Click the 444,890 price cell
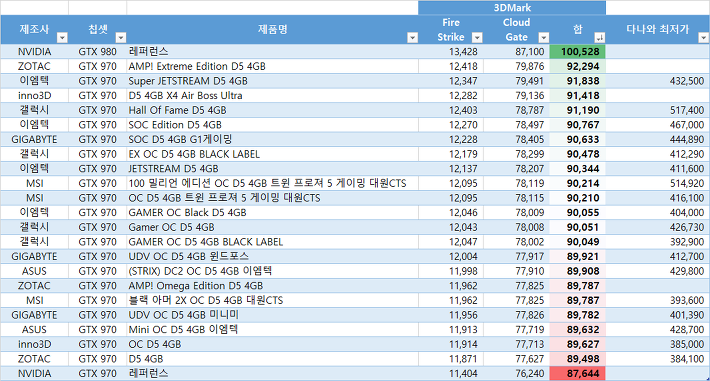The image size is (710, 381). pos(658,140)
